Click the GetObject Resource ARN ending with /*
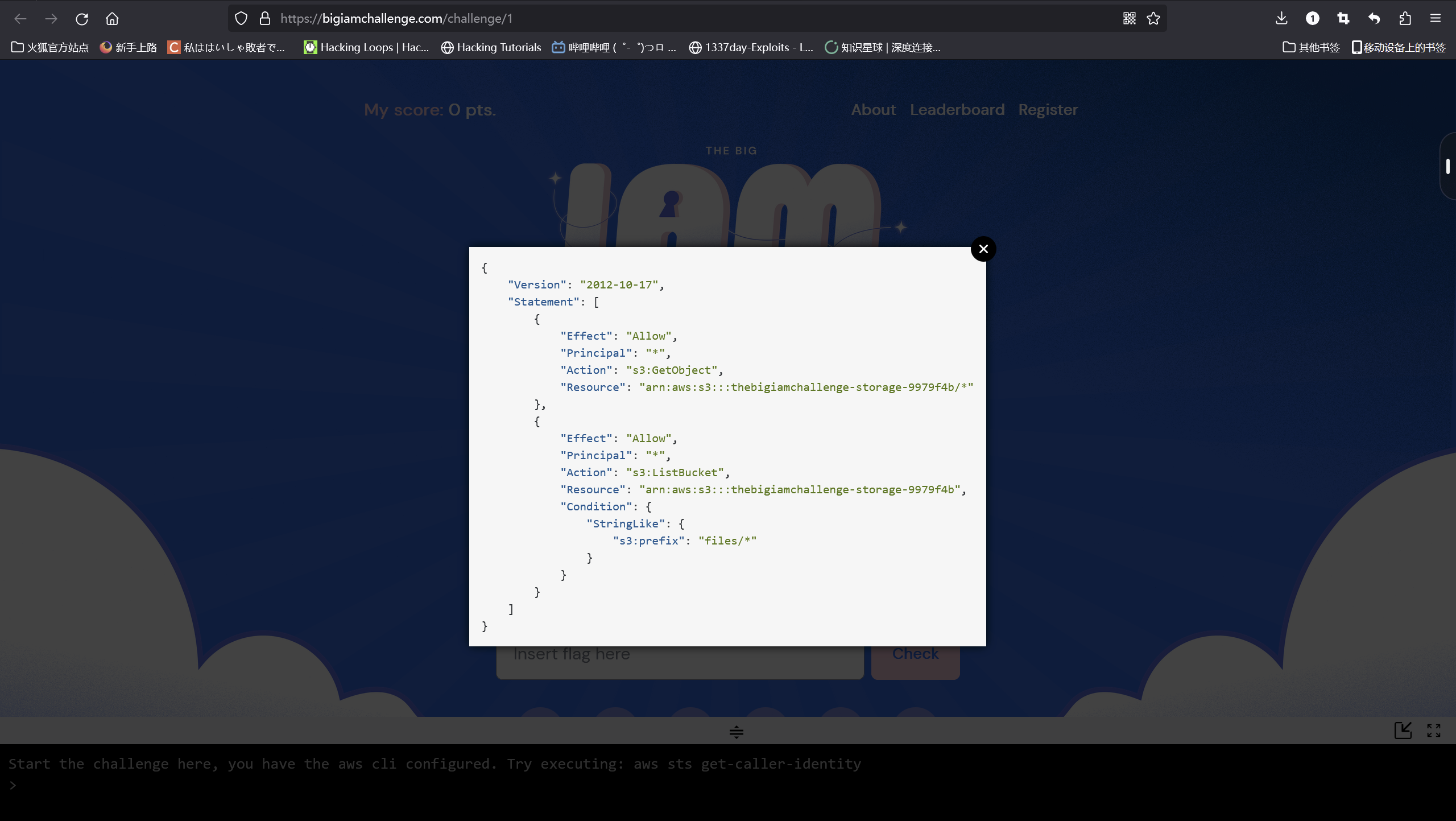The height and width of the screenshot is (821, 1456). pyautogui.click(x=806, y=387)
